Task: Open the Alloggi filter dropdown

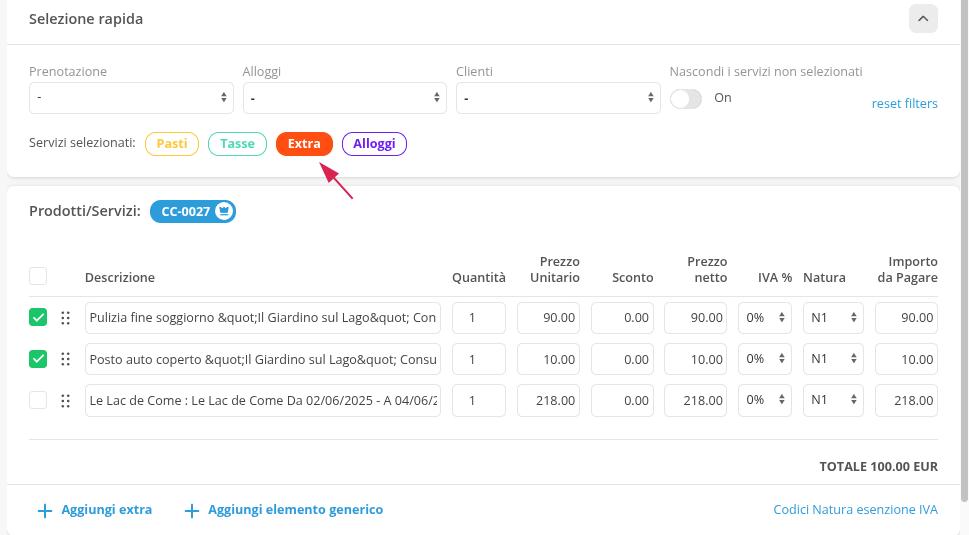Action: pyautogui.click(x=344, y=98)
